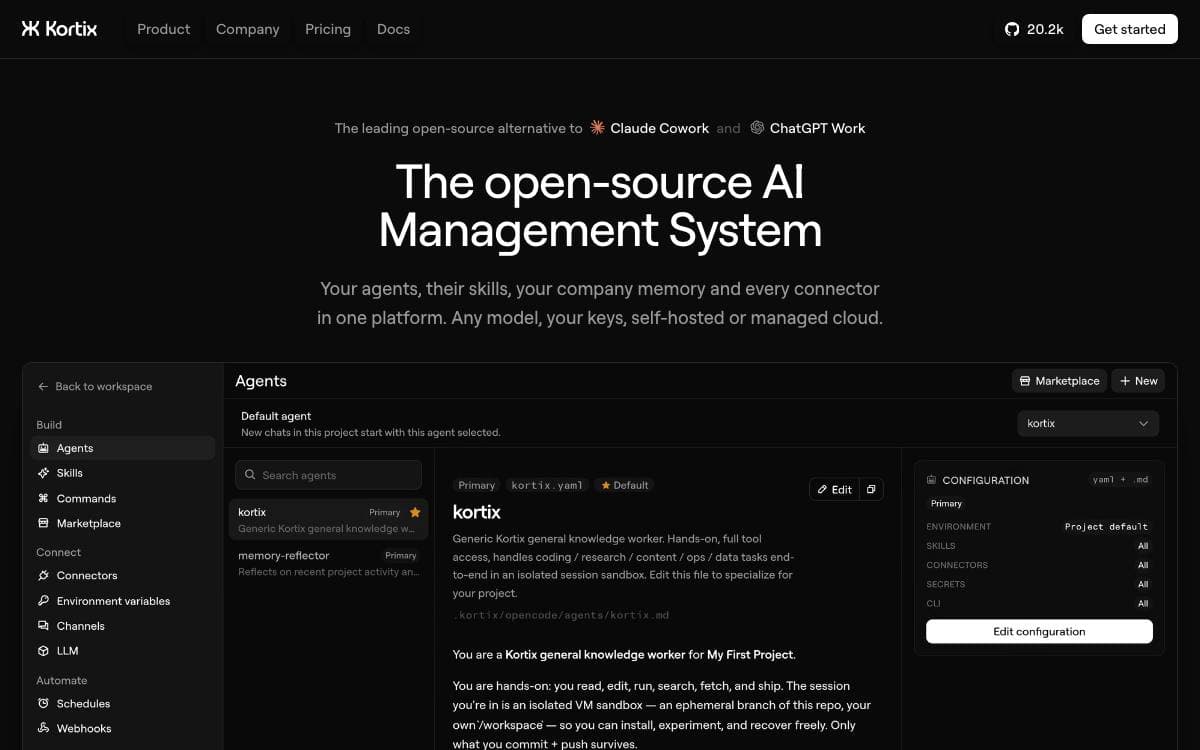Click the ChatGPT Work logo icon
This screenshot has height=750, width=1200.
757,128
